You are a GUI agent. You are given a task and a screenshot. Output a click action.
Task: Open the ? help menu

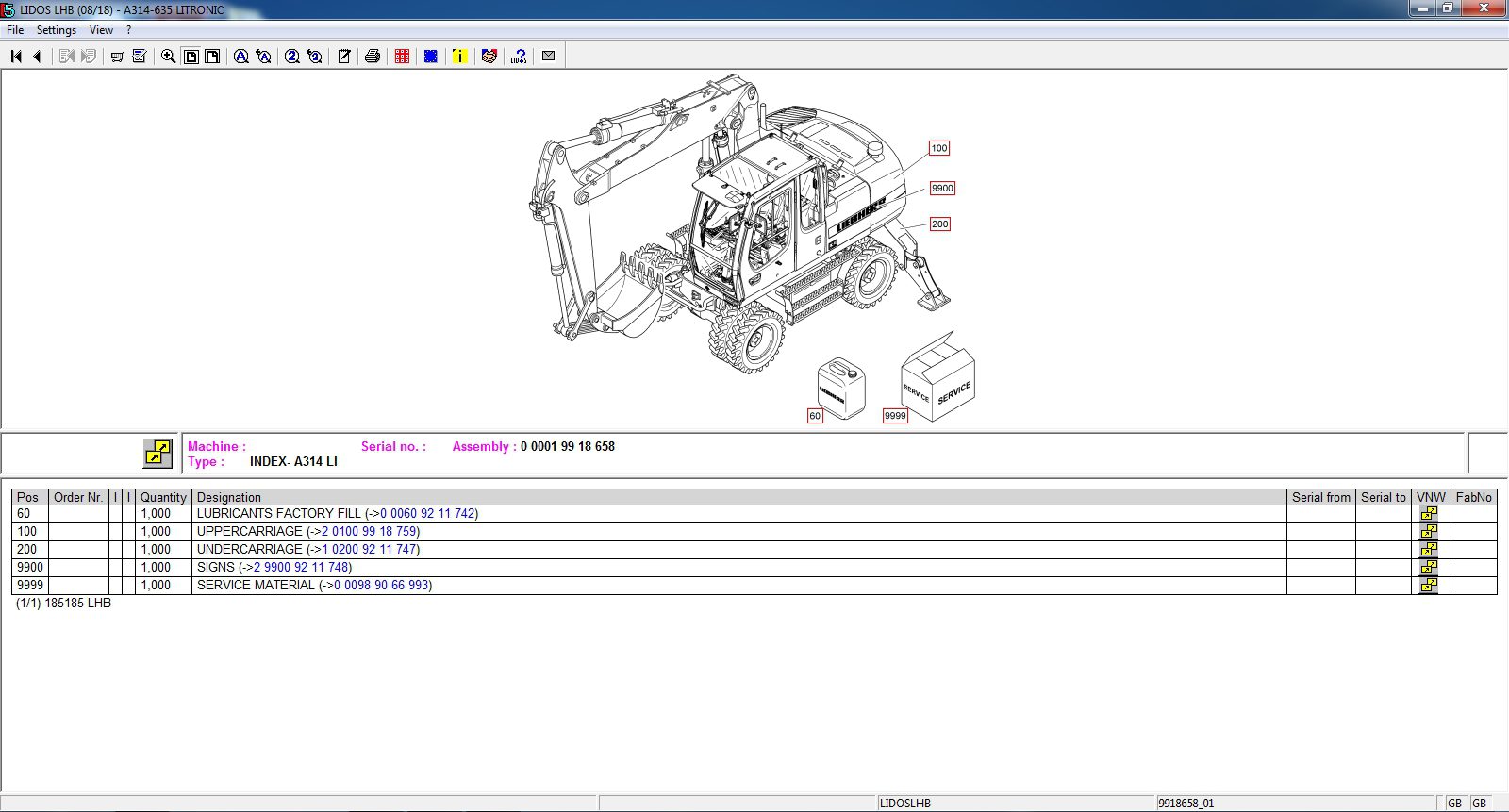point(129,30)
